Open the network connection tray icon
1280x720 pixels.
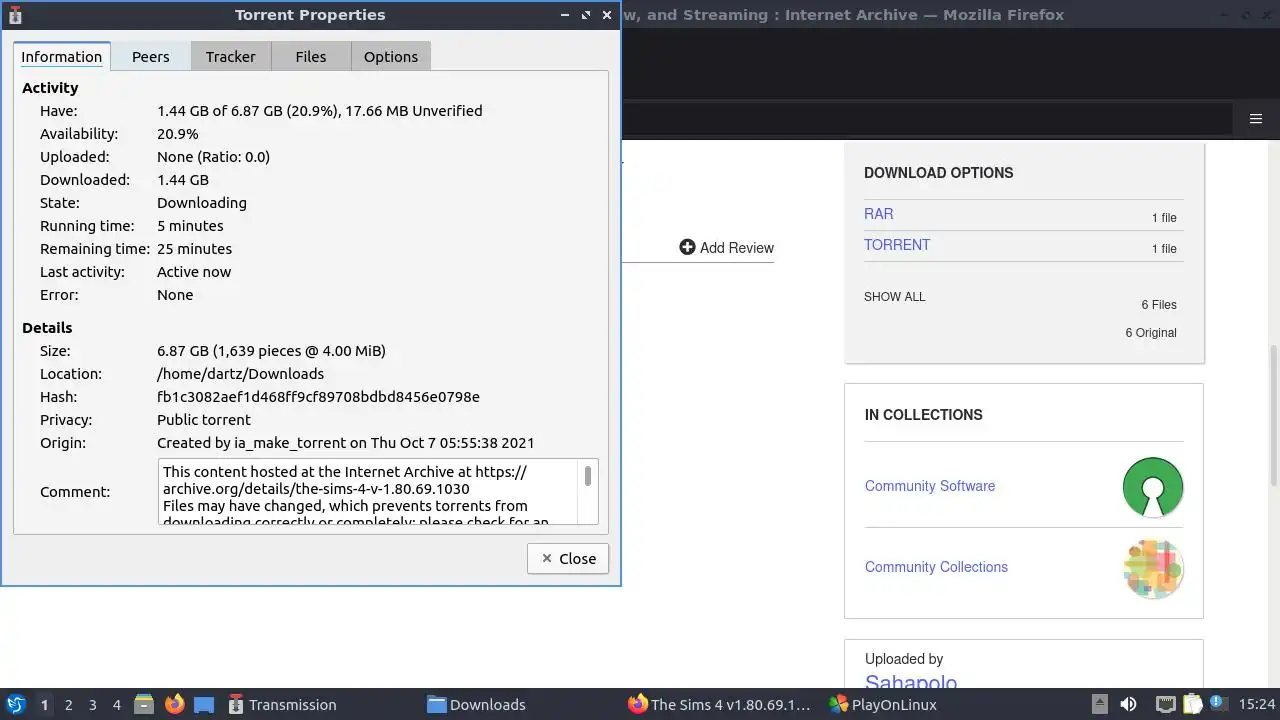[x=1165, y=704]
